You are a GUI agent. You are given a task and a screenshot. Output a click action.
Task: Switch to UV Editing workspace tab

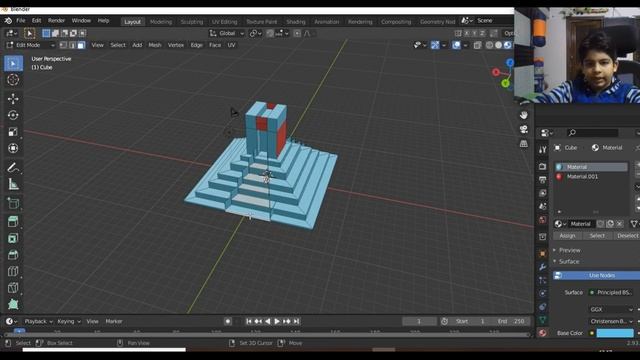pos(224,22)
